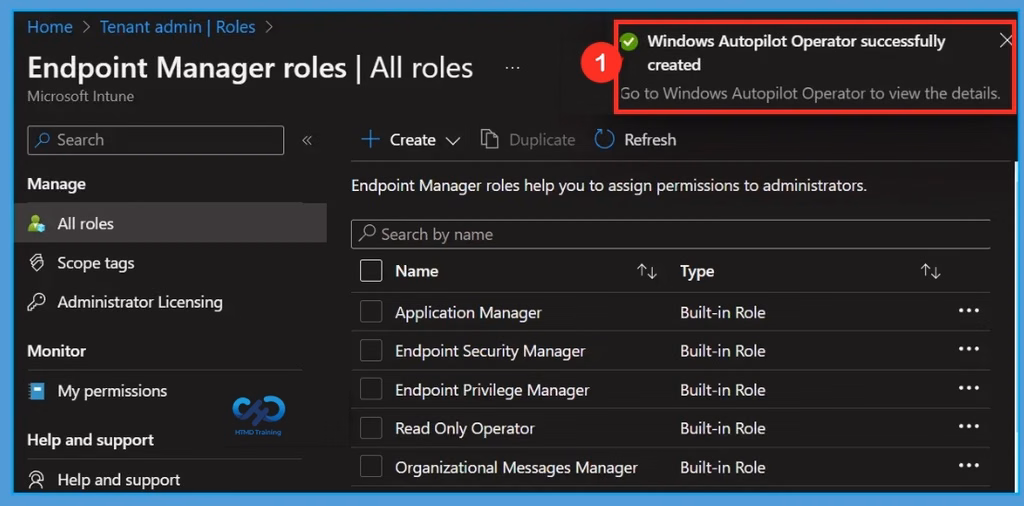
Task: Click the Refresh circular arrow icon
Action: [x=604, y=140]
